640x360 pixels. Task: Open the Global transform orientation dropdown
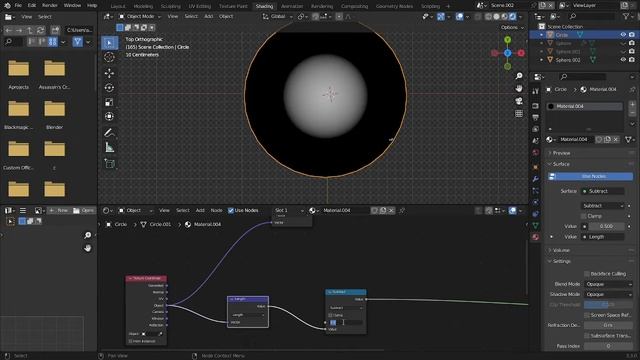(278, 16)
